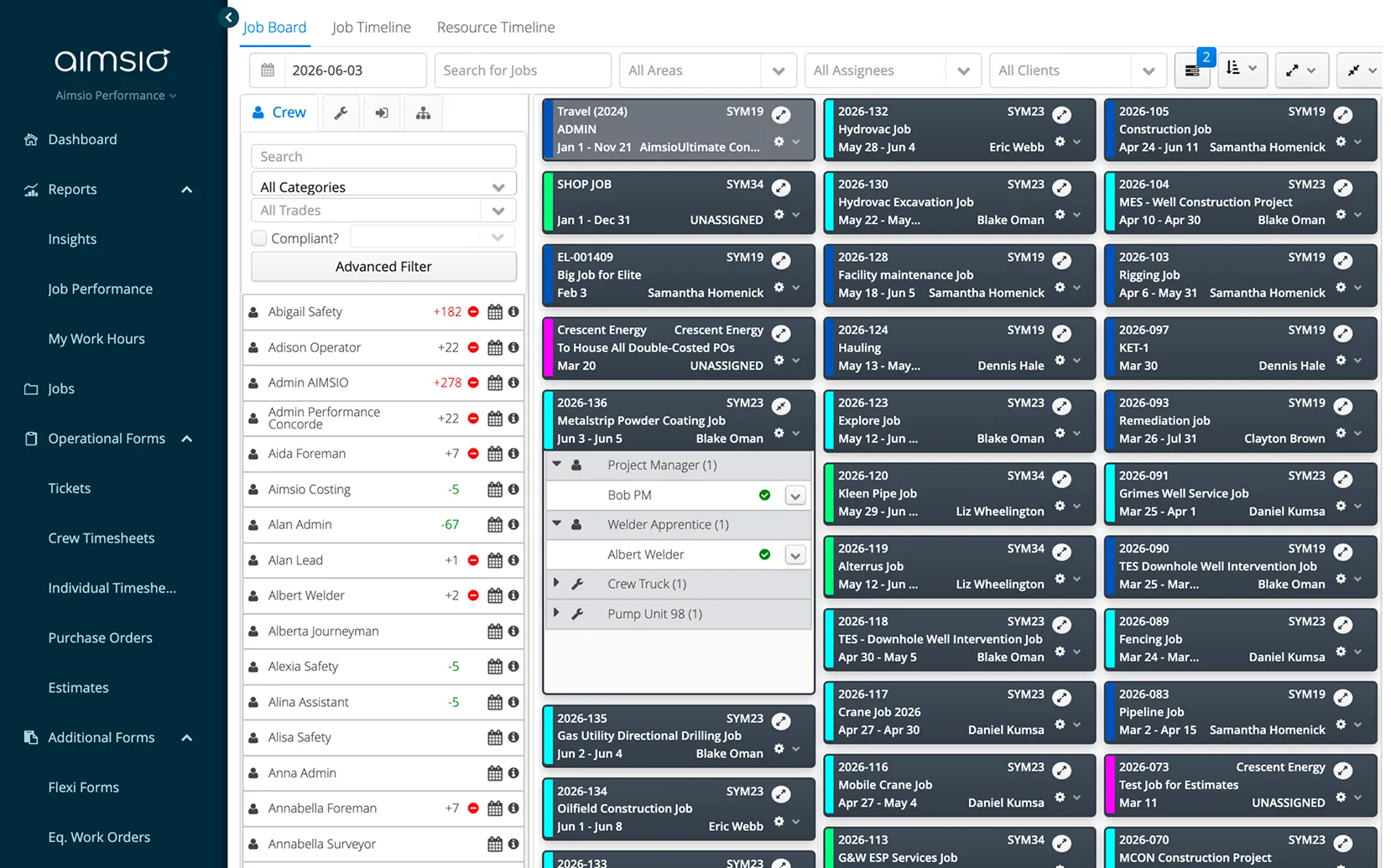1391x868 pixels.
Task: Select the Aida Foreman crew row
Action: [383, 454]
